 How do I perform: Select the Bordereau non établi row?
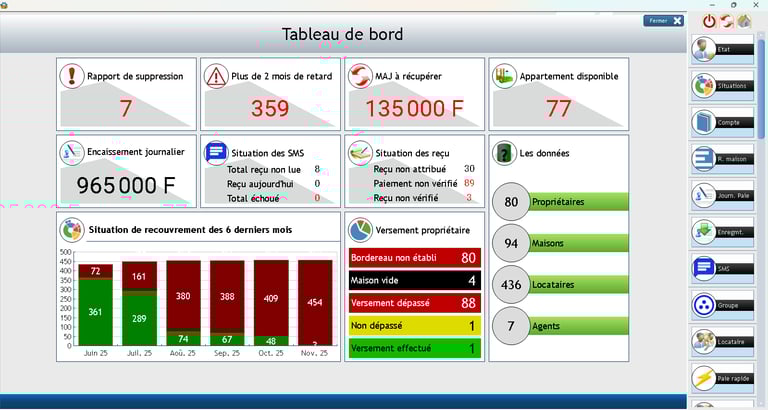(x=414, y=258)
